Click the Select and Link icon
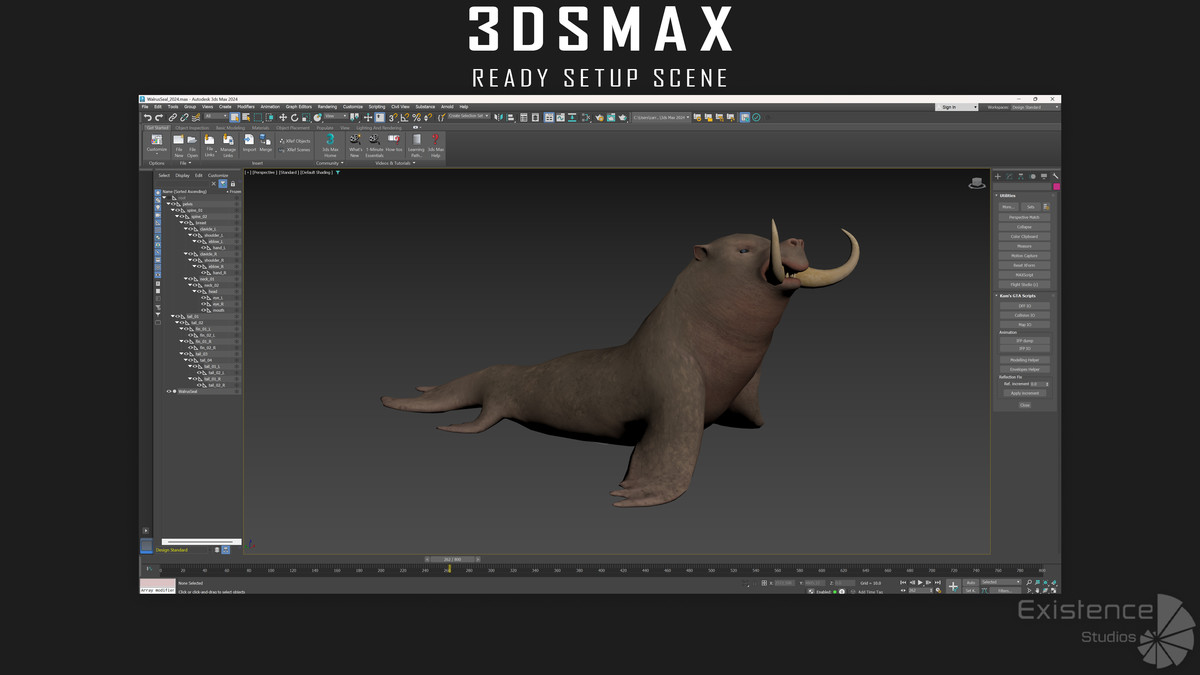 [174, 116]
